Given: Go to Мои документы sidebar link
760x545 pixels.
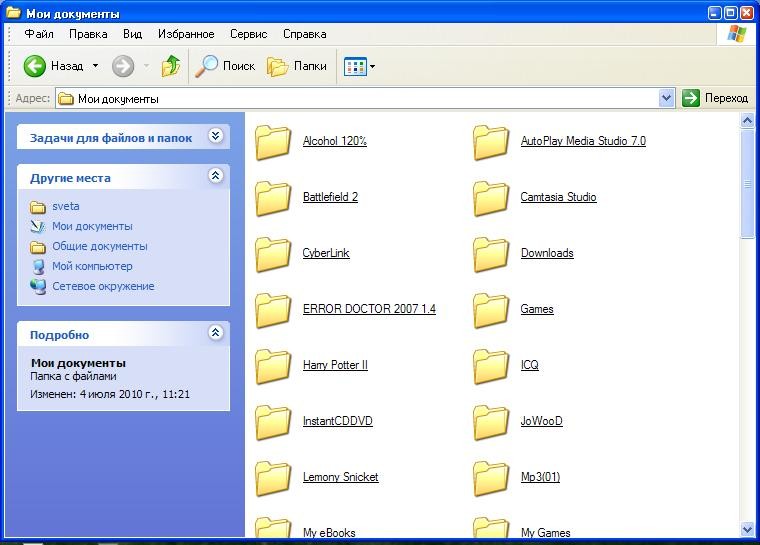Looking at the screenshot, I should (92, 226).
